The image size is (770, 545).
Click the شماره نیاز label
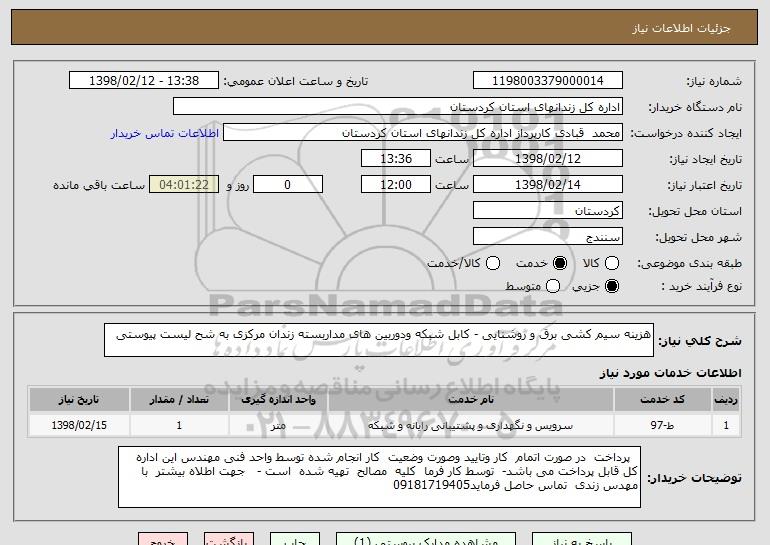pos(714,81)
